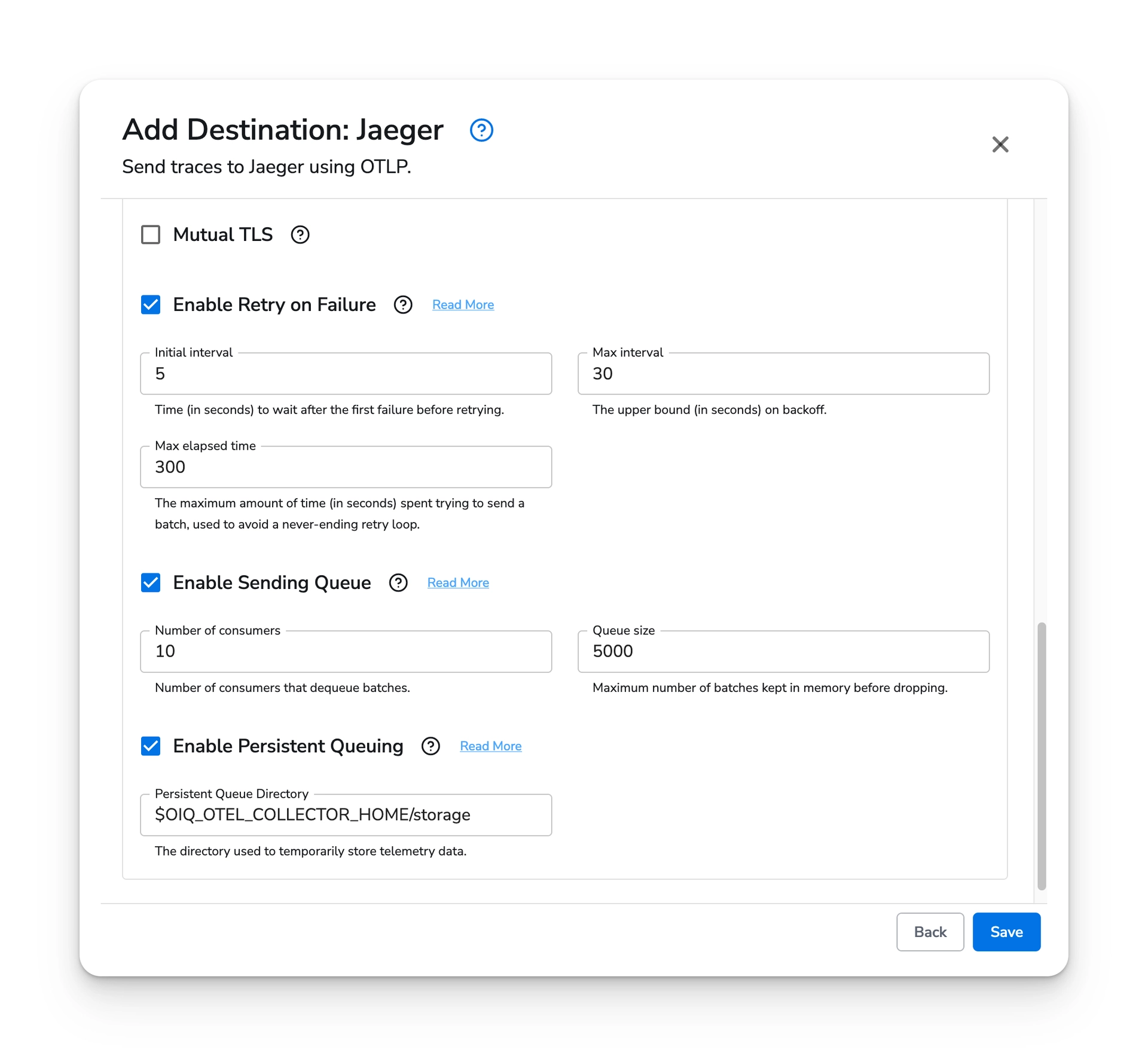Click the Back button
1148x1056 pixels.
click(x=930, y=932)
